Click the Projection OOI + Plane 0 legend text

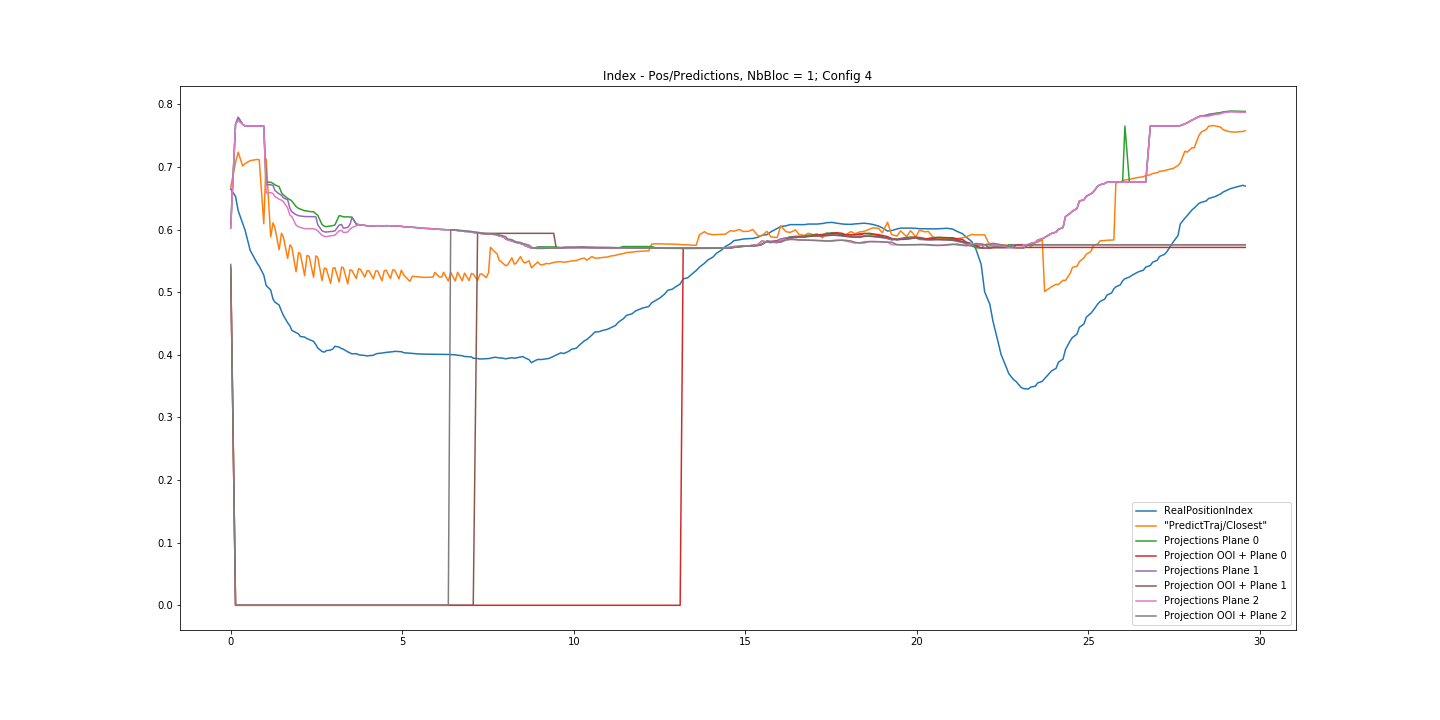point(1225,555)
